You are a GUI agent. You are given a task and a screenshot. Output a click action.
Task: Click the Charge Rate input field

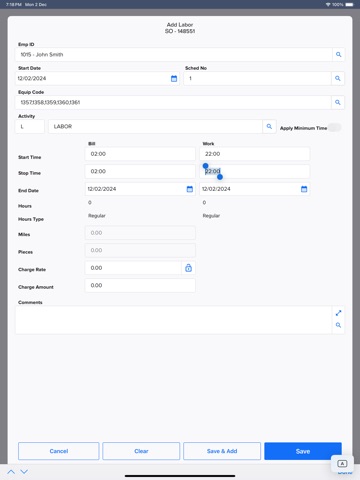click(x=133, y=268)
